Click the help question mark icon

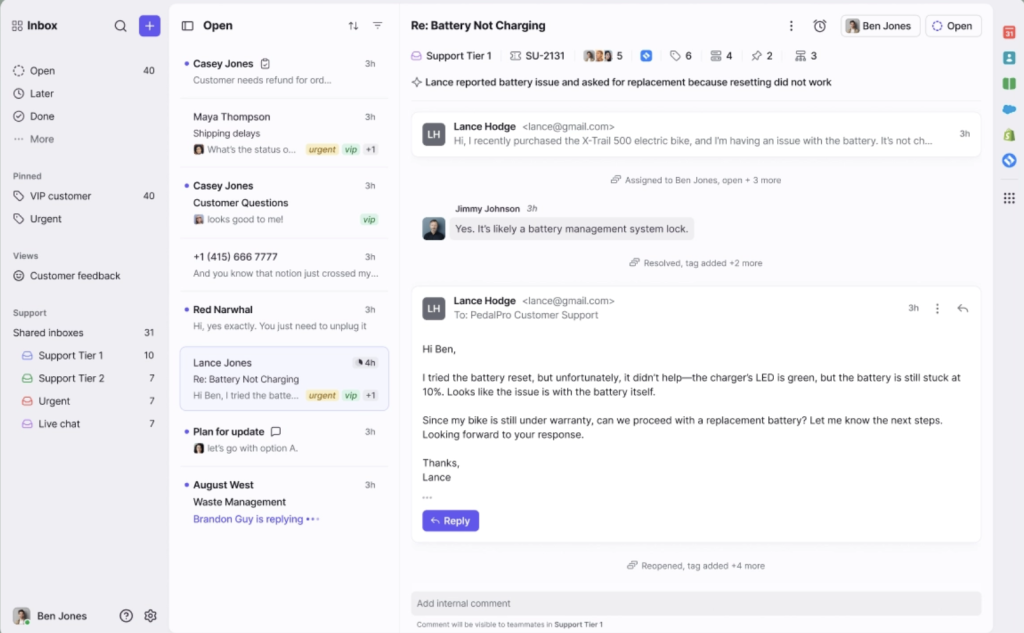tap(126, 616)
